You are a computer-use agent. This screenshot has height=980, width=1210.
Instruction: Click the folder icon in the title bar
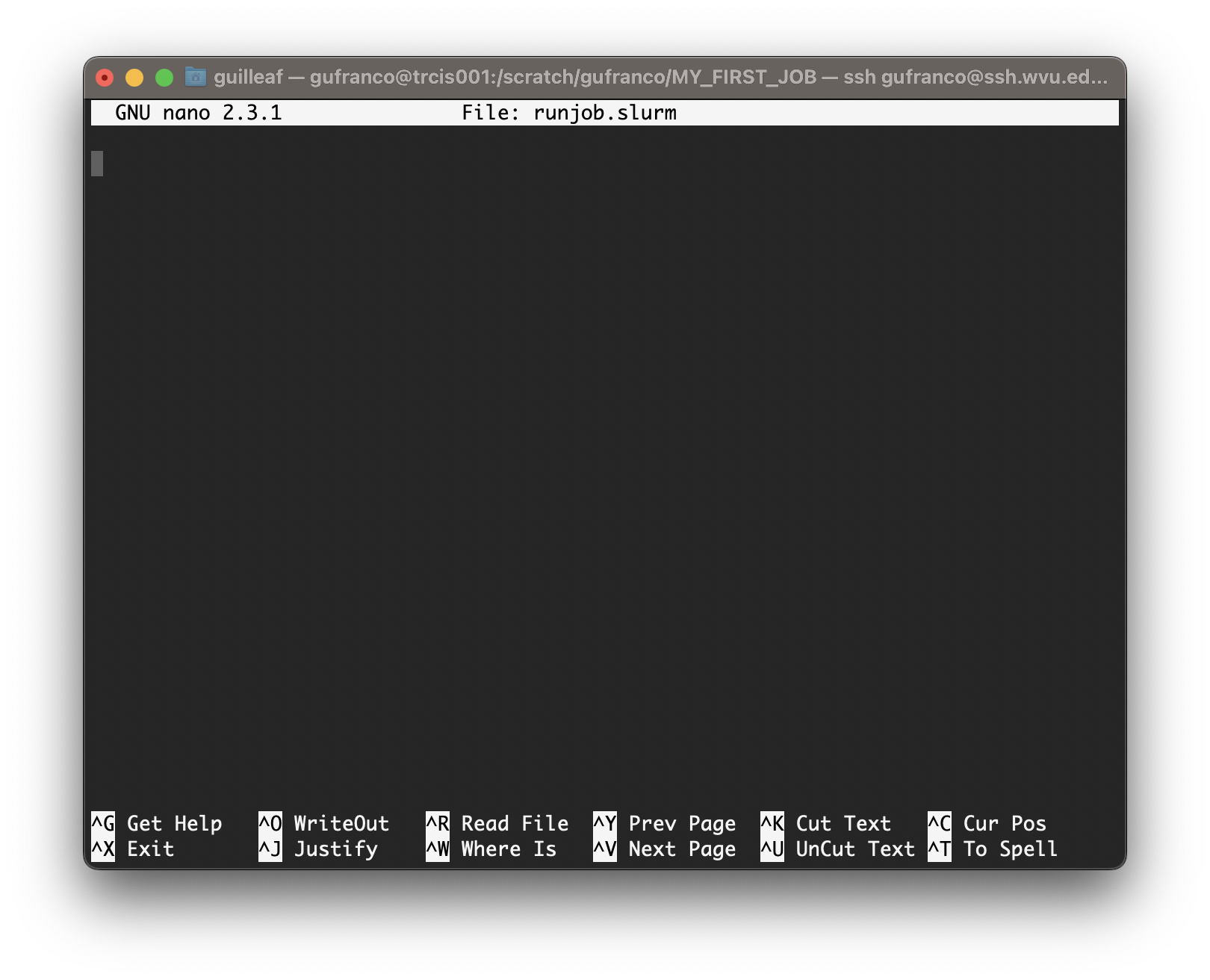(x=196, y=76)
